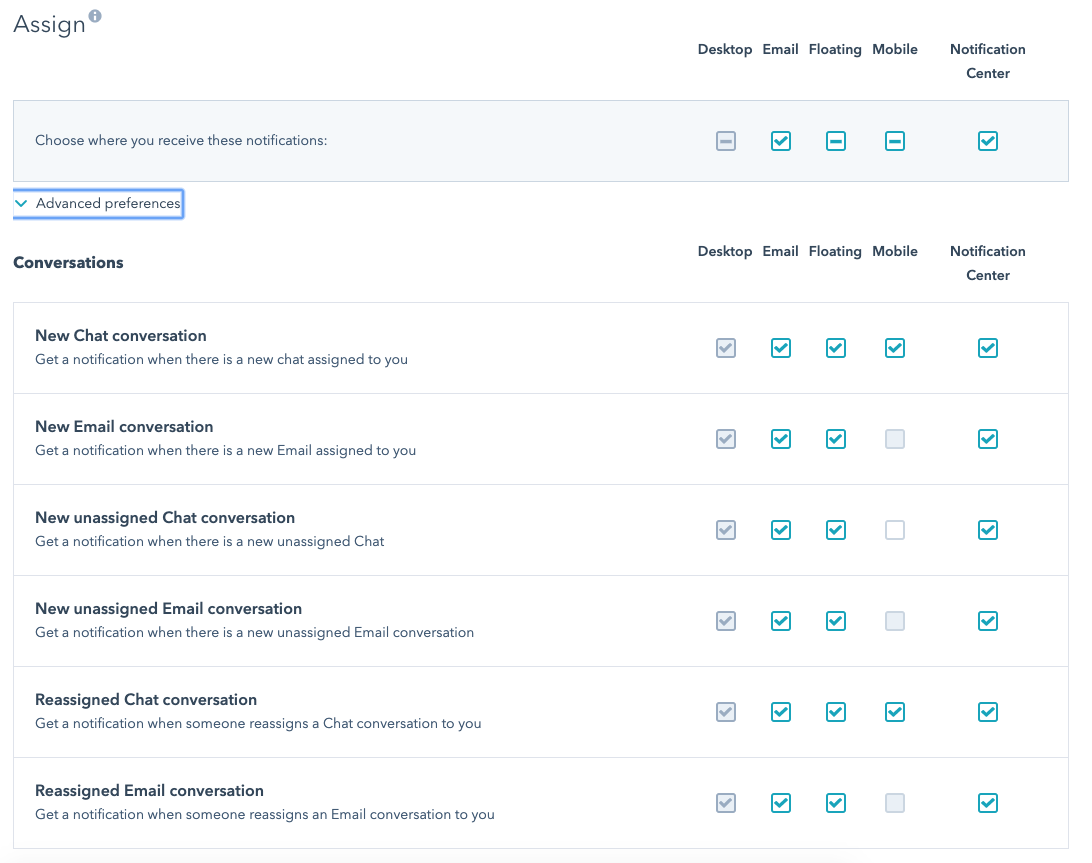The image size is (1092, 863).
Task: Click the info icon beside Assign heading
Action: (x=95, y=16)
